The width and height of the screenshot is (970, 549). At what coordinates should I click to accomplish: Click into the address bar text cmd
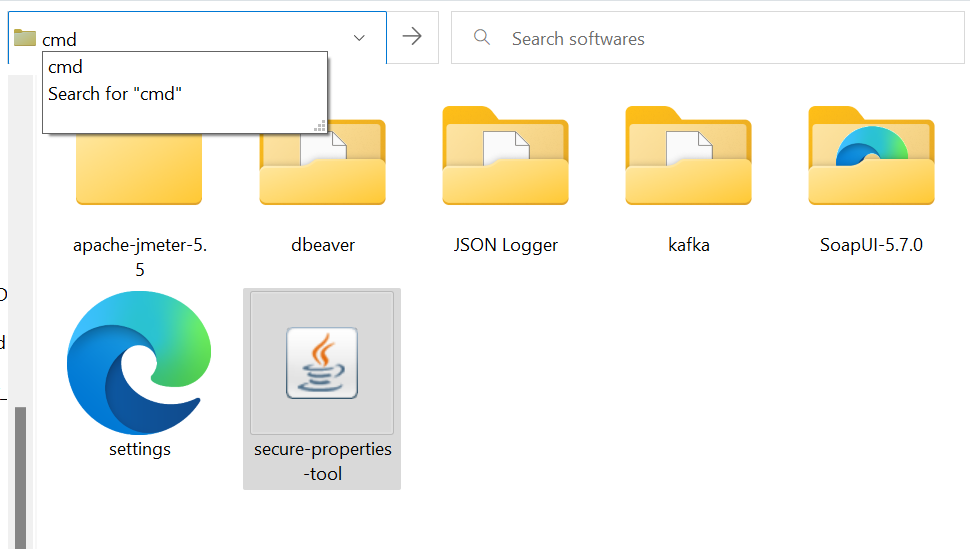tap(59, 40)
